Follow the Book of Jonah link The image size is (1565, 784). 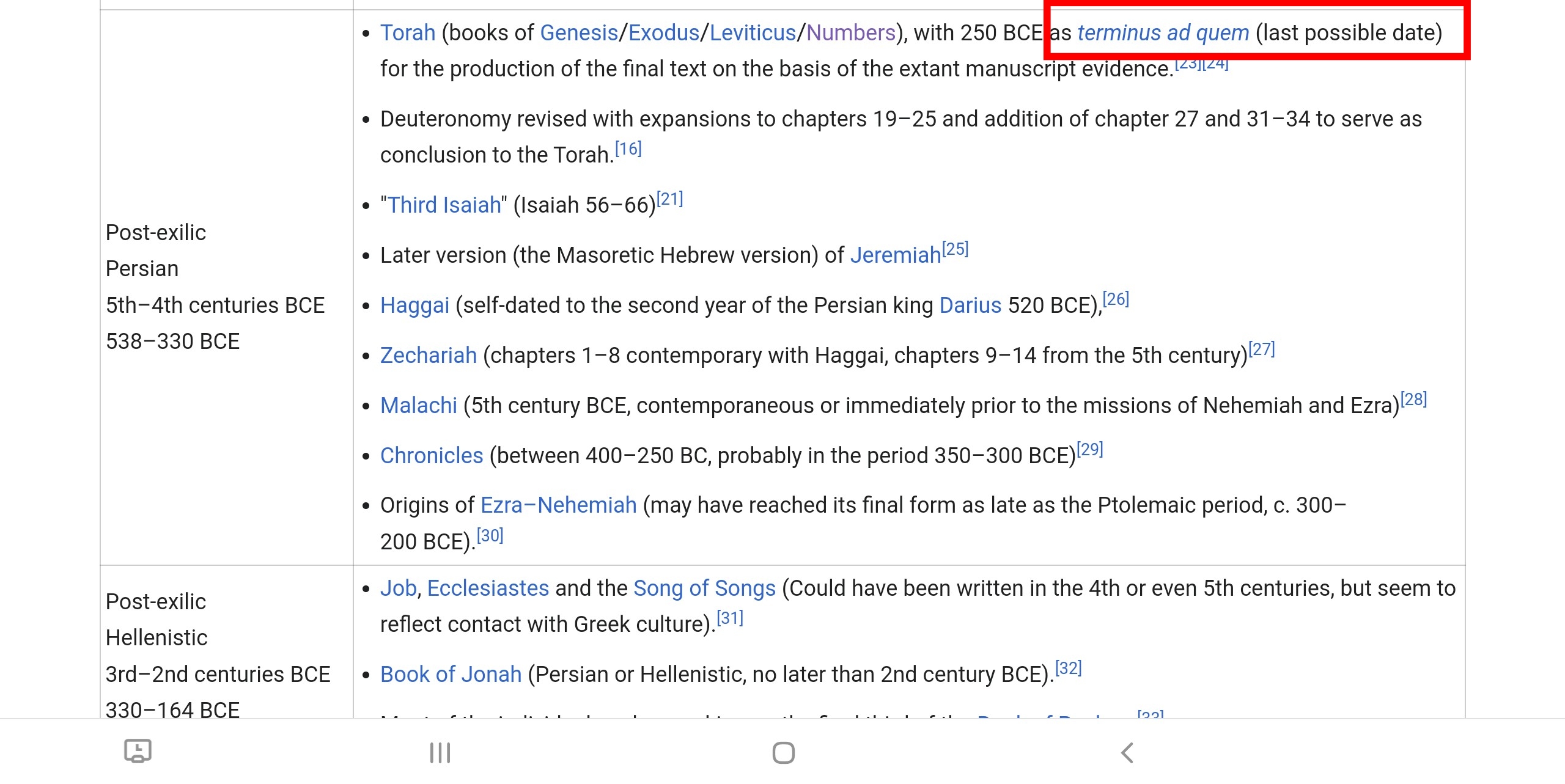tap(451, 674)
